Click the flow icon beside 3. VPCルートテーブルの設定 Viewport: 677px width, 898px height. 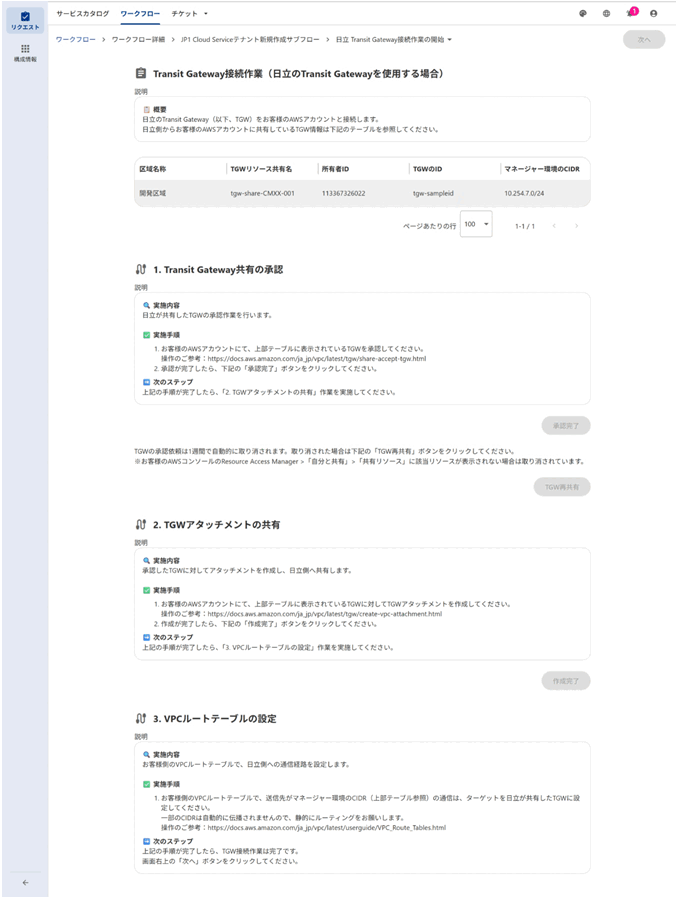pyautogui.click(x=141, y=718)
